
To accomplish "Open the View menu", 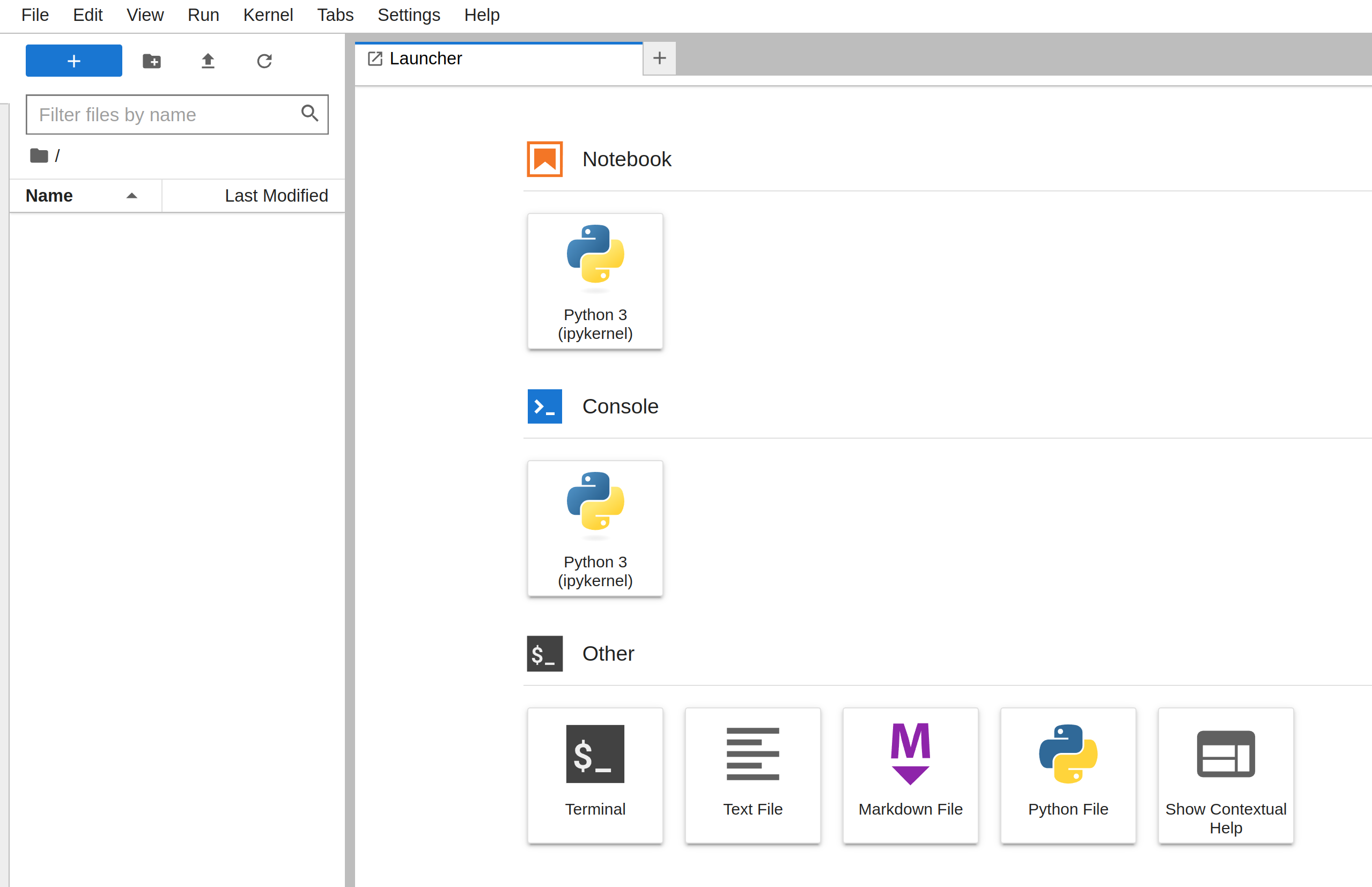I will coord(145,15).
